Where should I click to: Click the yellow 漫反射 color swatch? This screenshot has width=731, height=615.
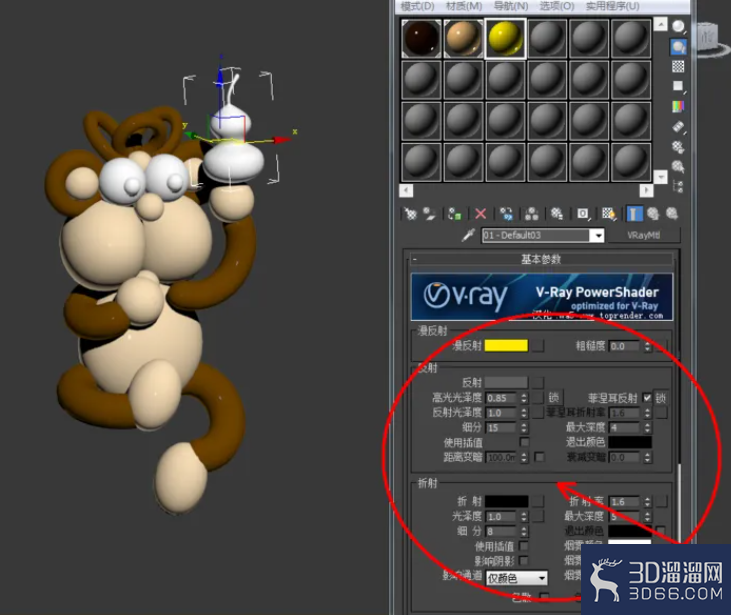click(506, 346)
